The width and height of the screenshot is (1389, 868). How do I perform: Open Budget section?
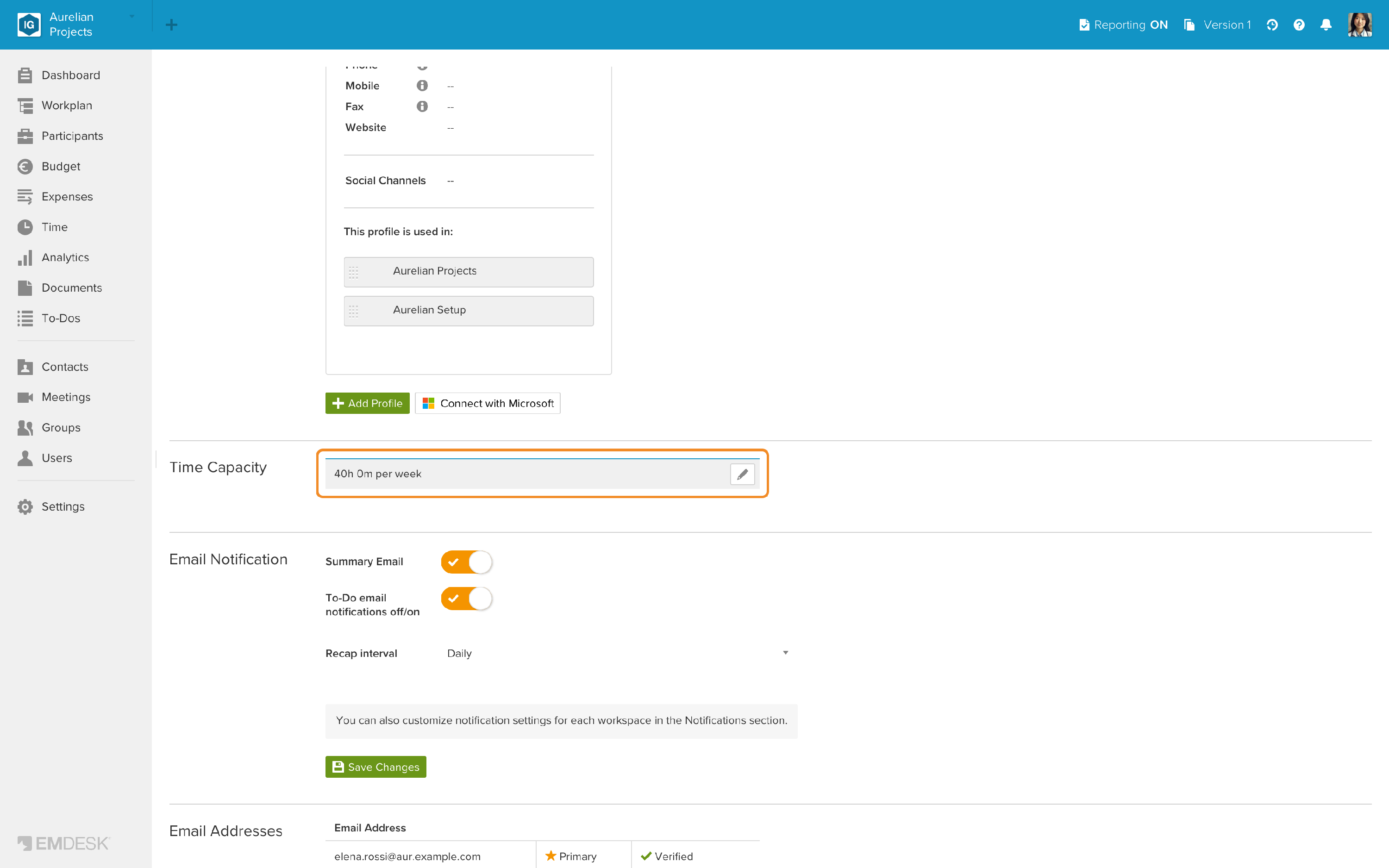49,167
